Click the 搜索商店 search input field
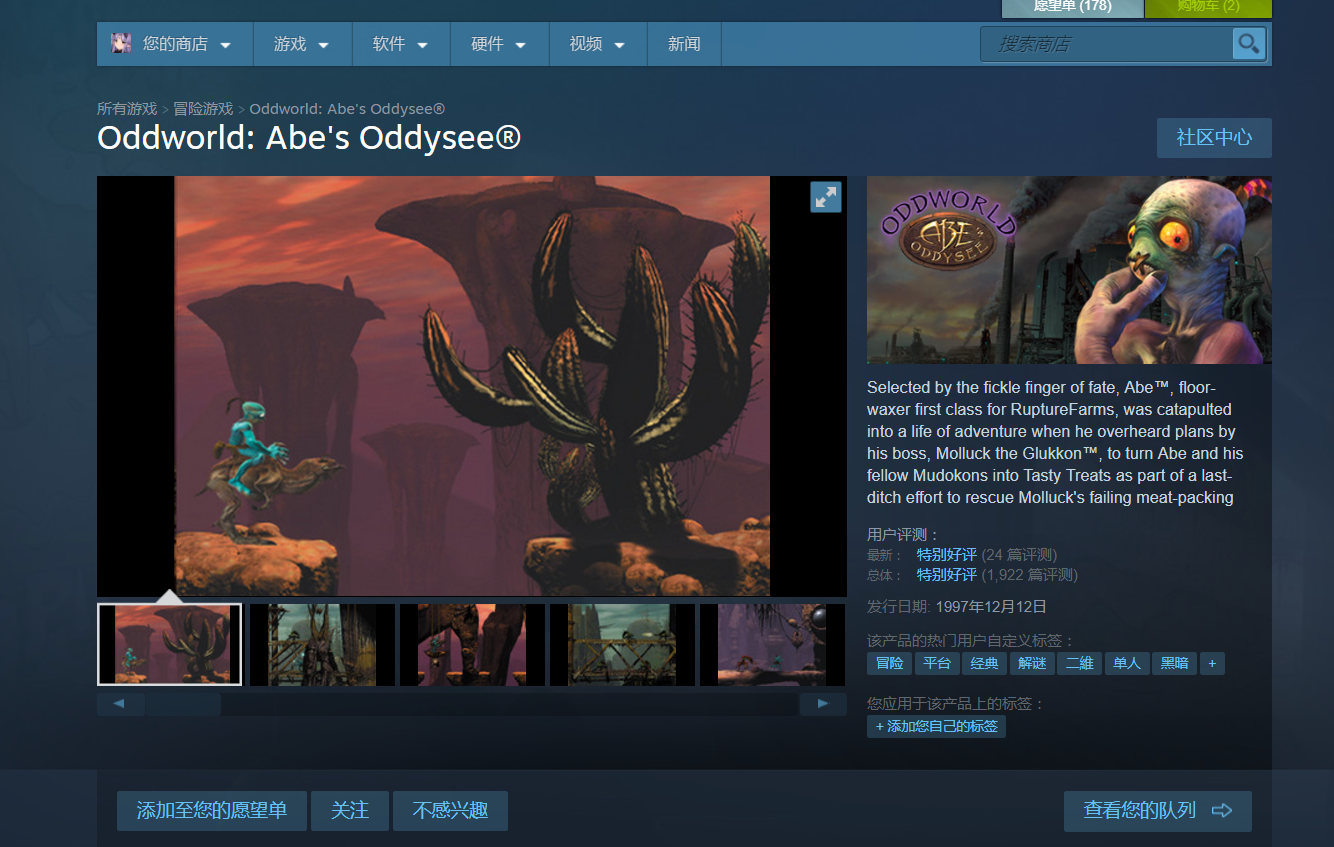1334x847 pixels. coord(1106,44)
